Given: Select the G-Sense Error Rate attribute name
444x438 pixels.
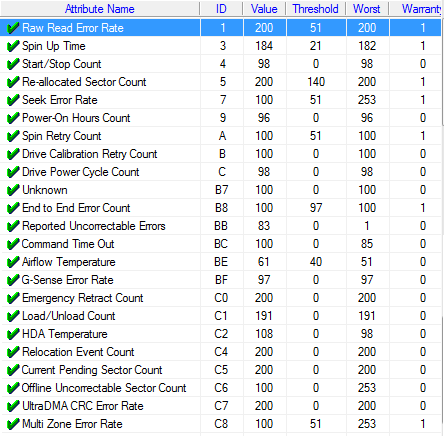Looking at the screenshot, I should 68,280.
